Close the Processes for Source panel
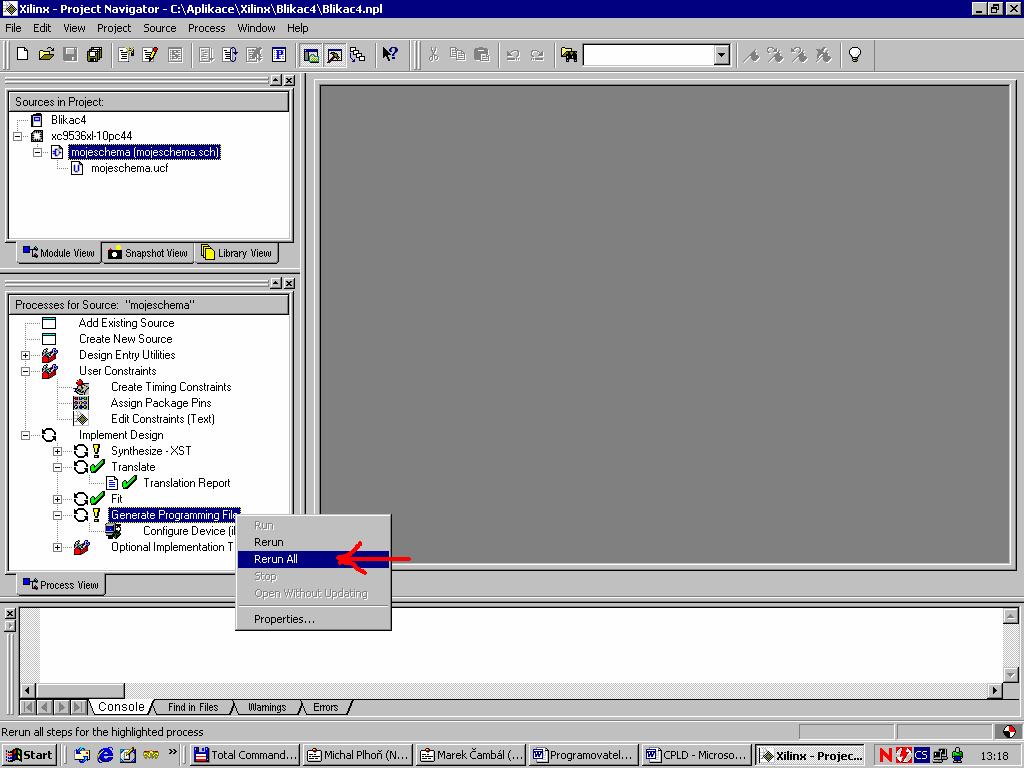 click(x=289, y=283)
